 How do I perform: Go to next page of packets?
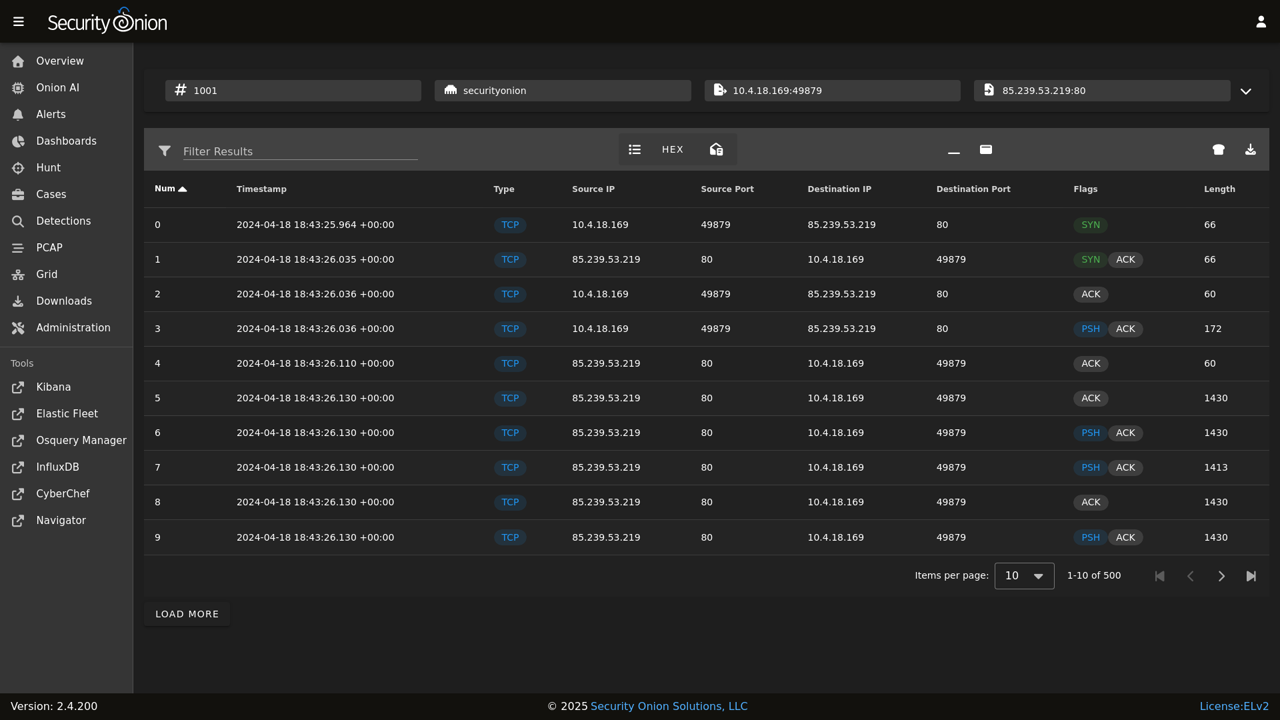(1221, 575)
